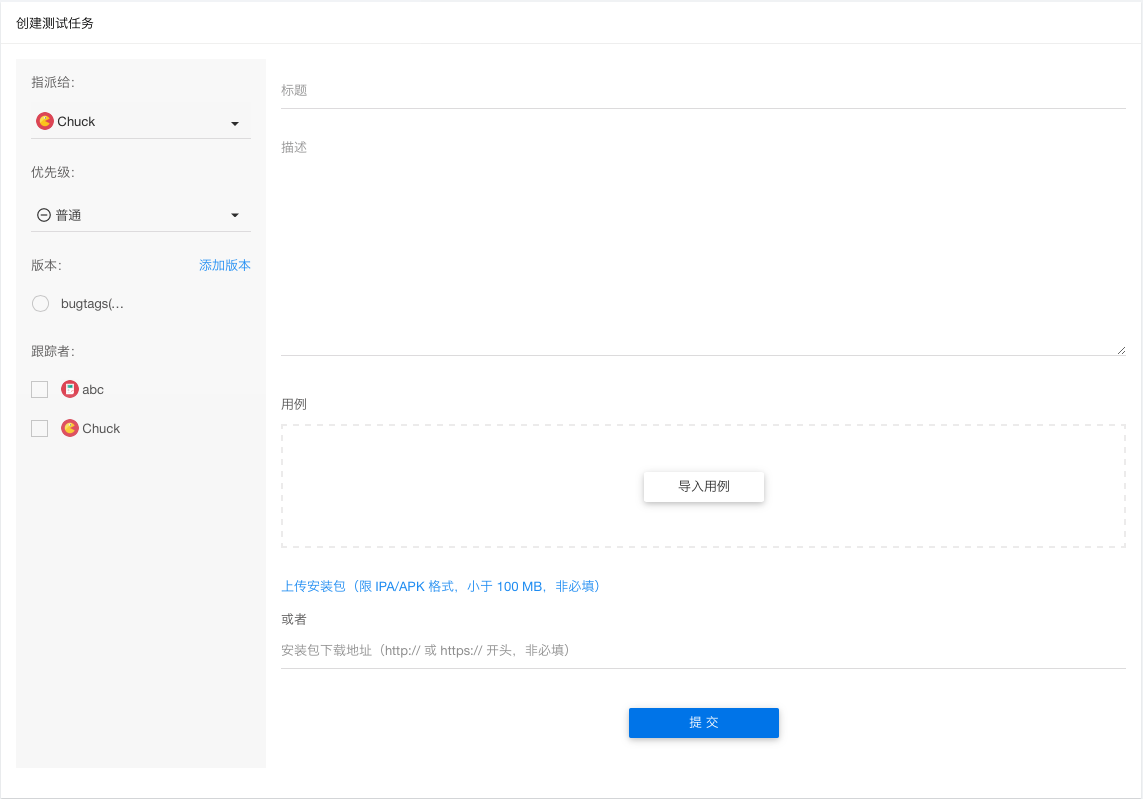This screenshot has height=799, width=1143.
Task: Click the 普通 priority value text
Action: [x=69, y=215]
